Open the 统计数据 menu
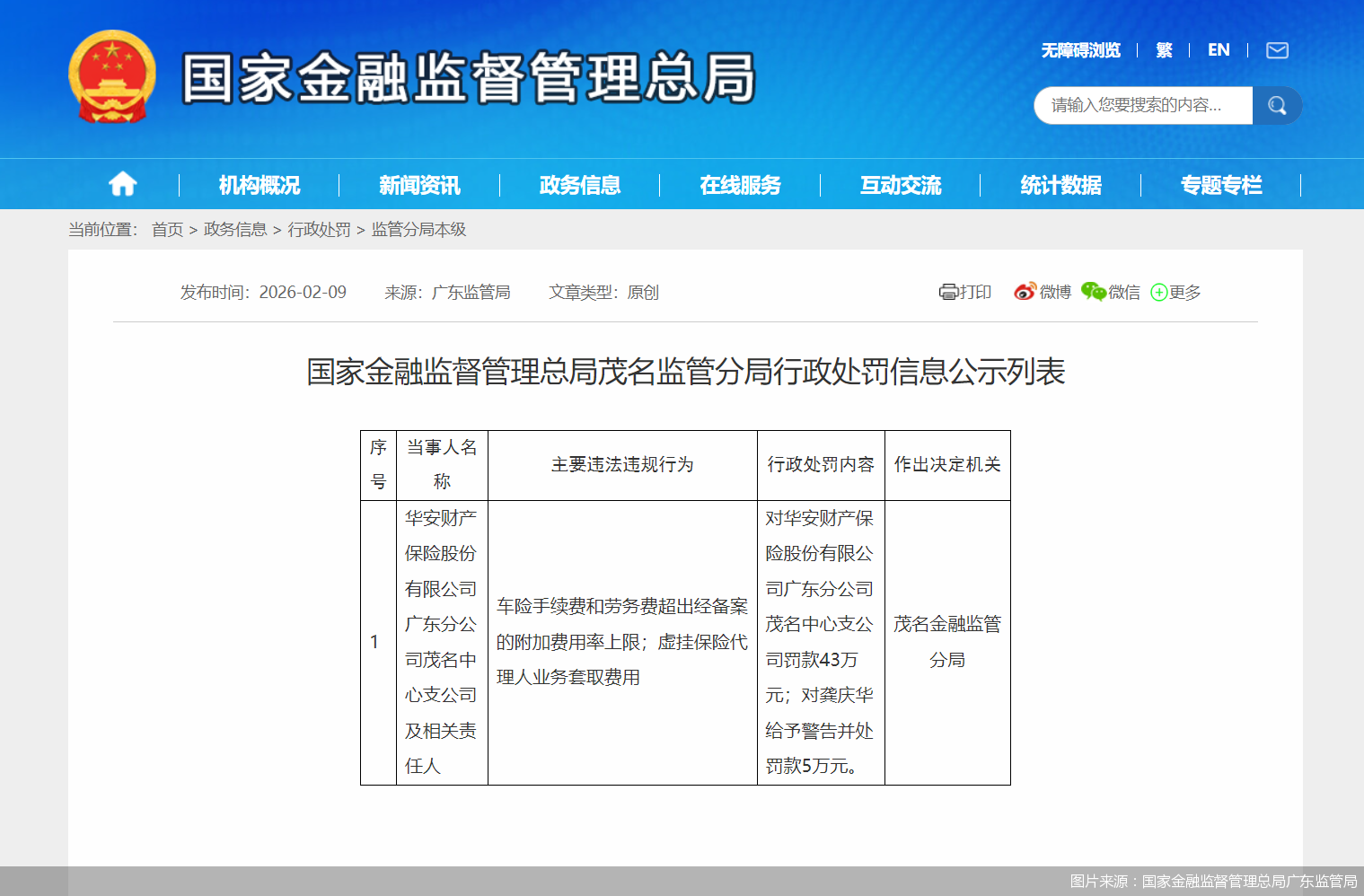The height and width of the screenshot is (896, 1364). click(x=1061, y=185)
